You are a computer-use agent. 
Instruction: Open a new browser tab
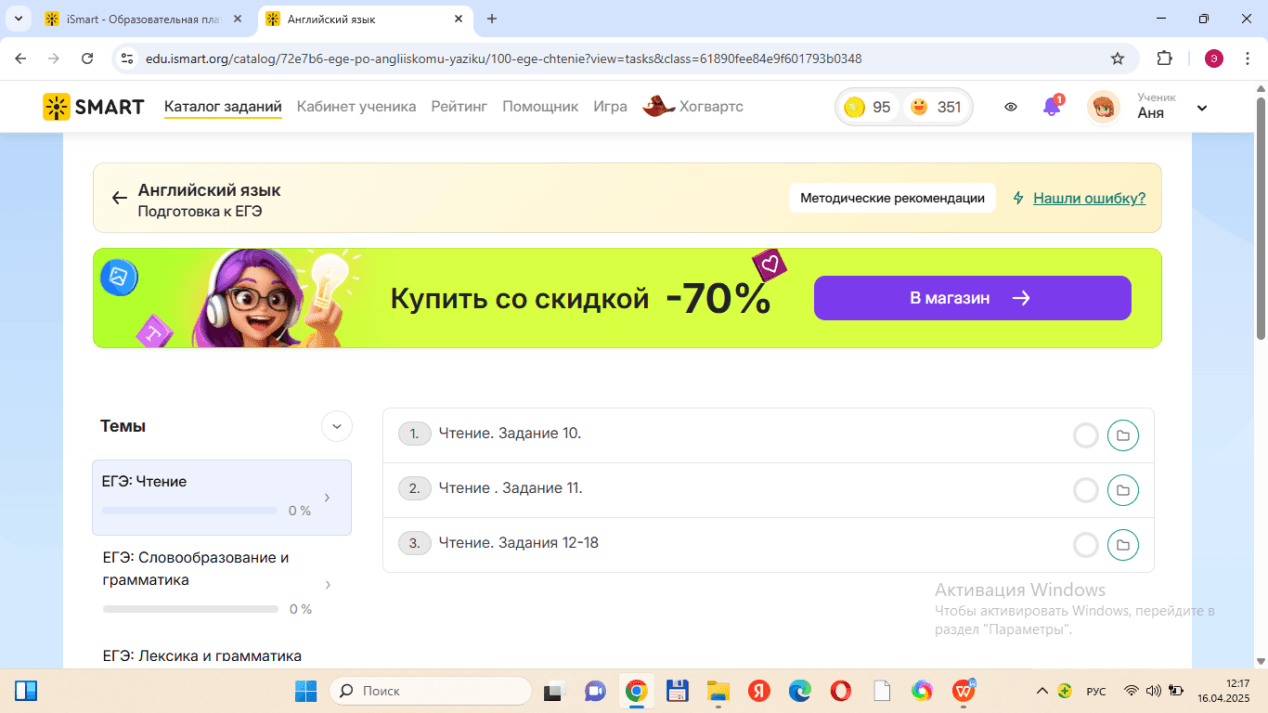click(x=492, y=19)
